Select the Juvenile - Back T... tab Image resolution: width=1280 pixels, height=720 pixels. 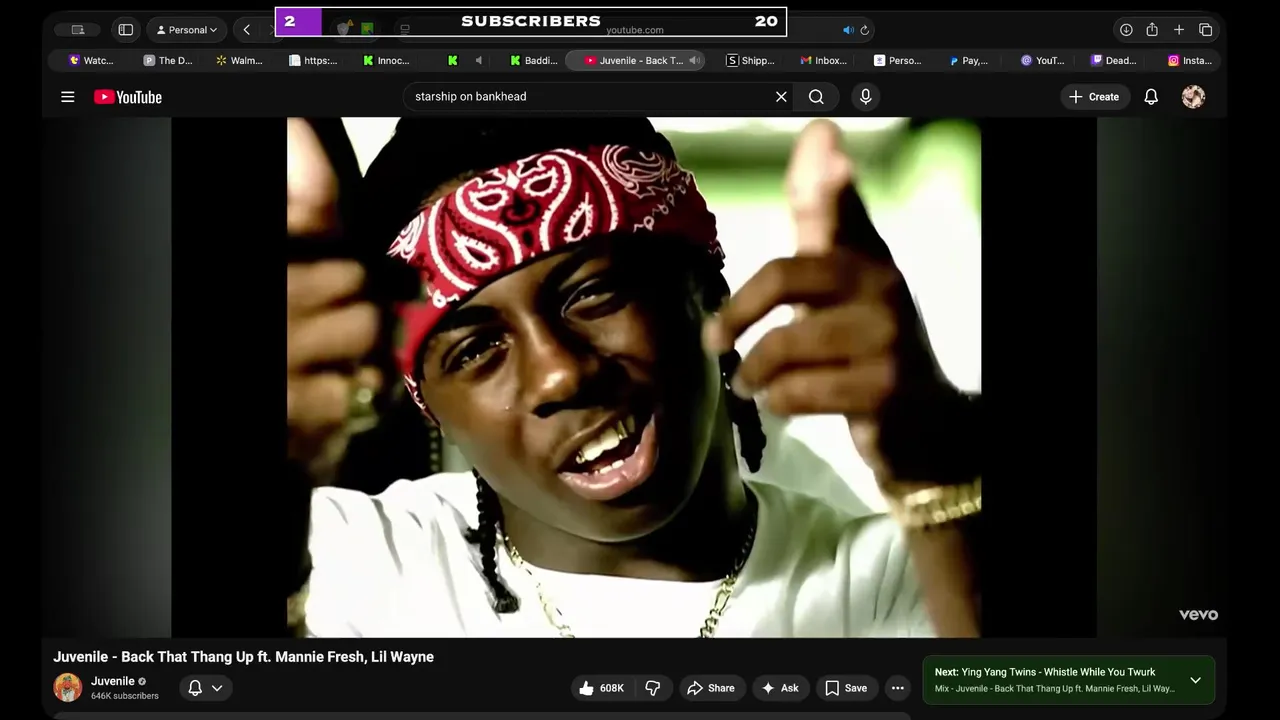pyautogui.click(x=635, y=61)
